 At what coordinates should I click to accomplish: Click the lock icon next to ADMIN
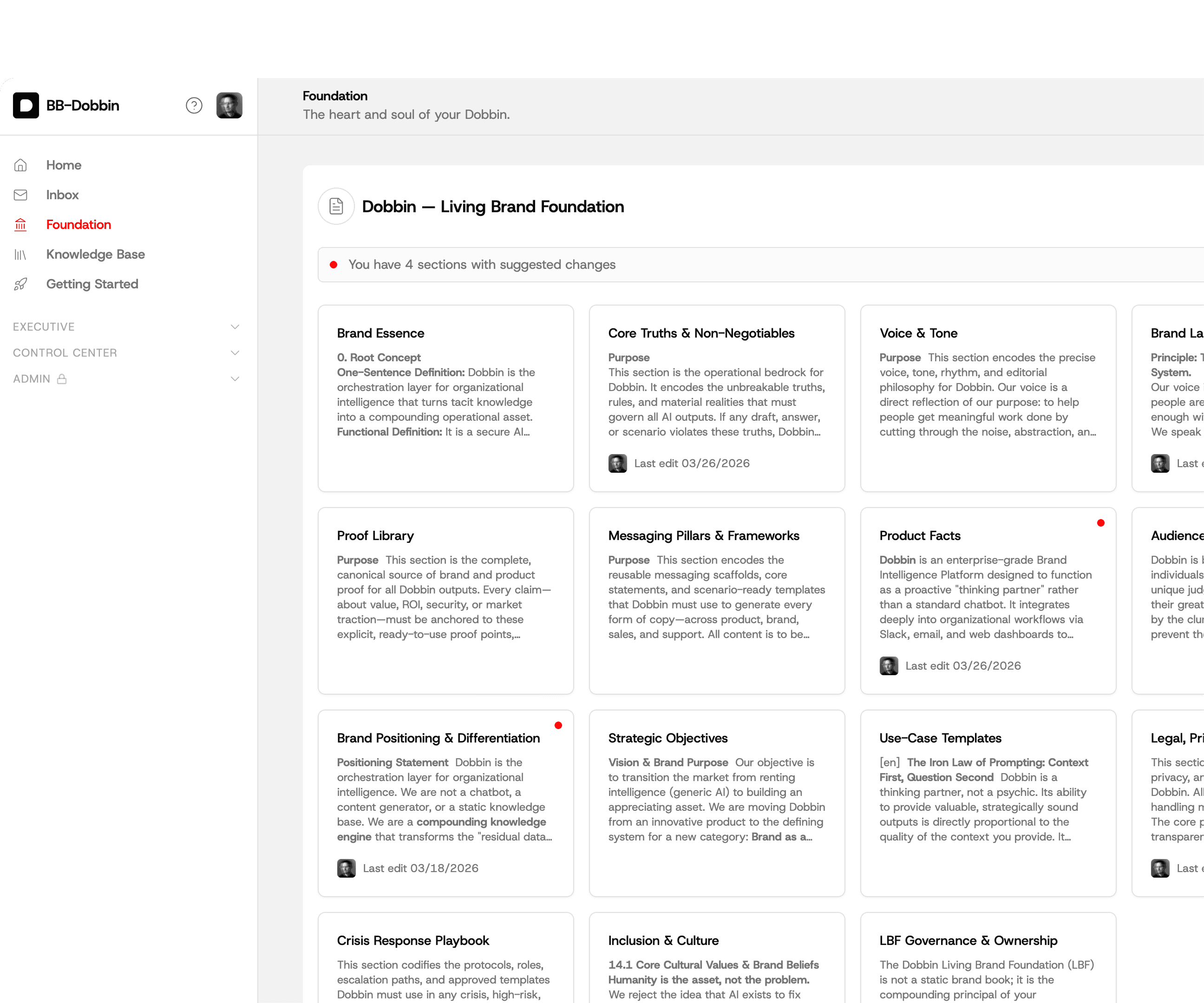tap(62, 379)
